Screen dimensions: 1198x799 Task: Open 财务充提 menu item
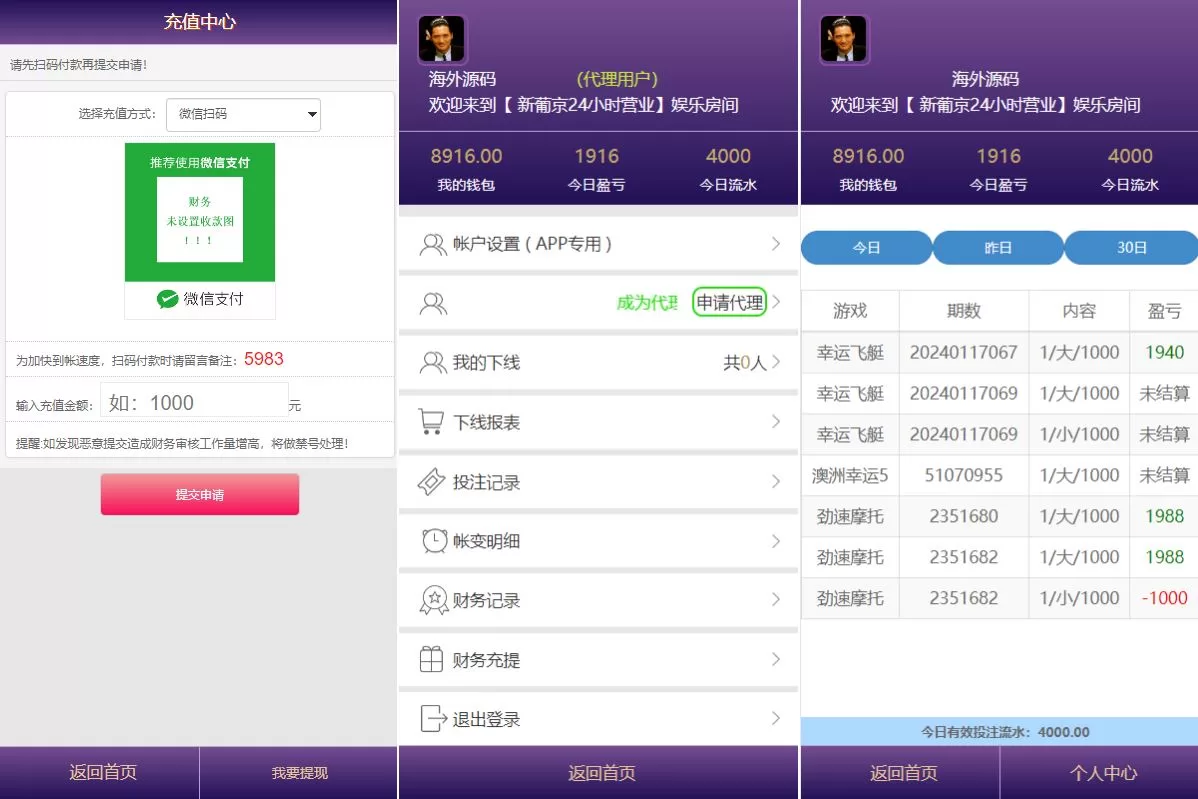(x=598, y=659)
